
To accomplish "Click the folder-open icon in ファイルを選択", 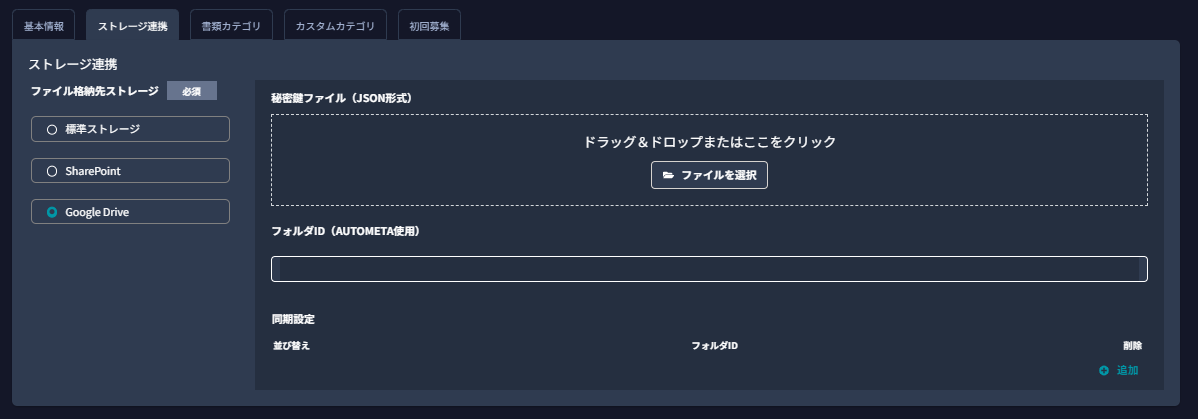I will pyautogui.click(x=668, y=175).
